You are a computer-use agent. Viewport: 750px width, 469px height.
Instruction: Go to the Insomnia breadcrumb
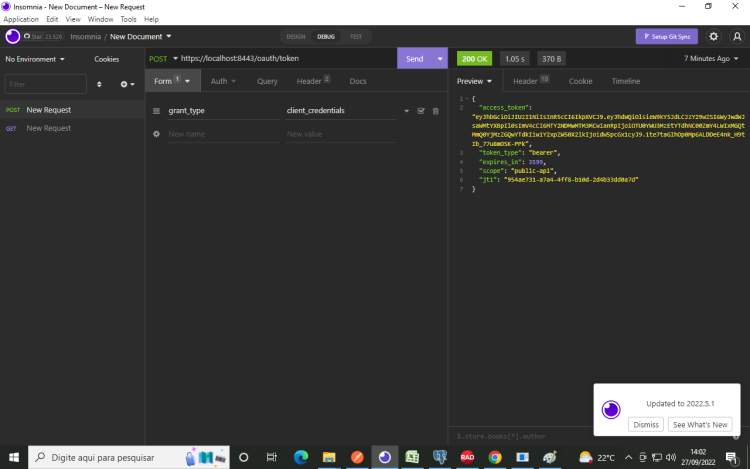[x=86, y=36]
